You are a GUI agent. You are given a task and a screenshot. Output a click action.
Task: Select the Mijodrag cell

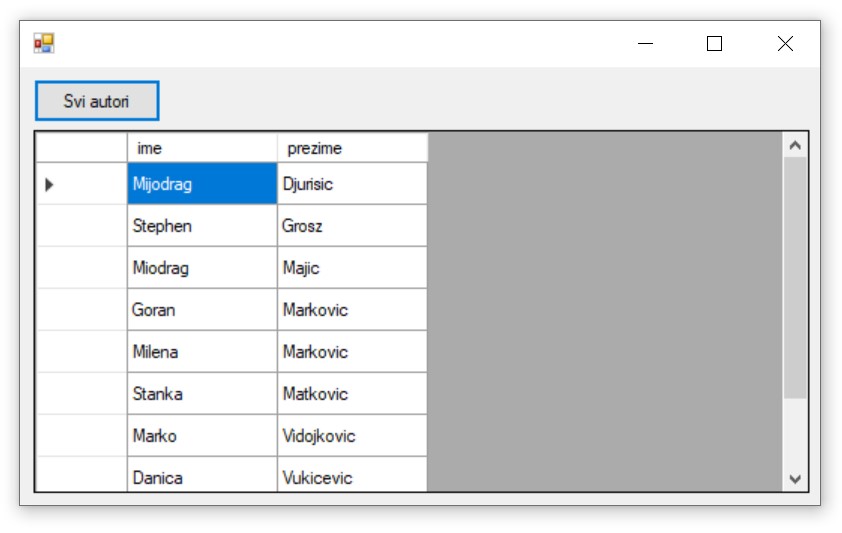(x=202, y=184)
